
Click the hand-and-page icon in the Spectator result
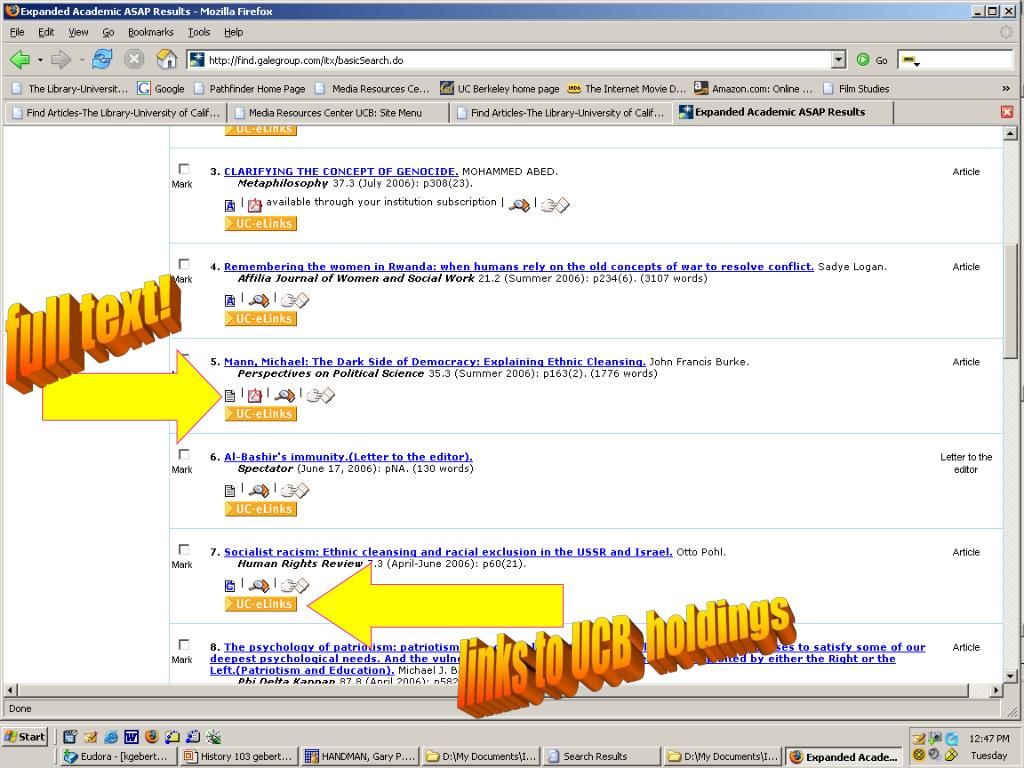click(295, 490)
